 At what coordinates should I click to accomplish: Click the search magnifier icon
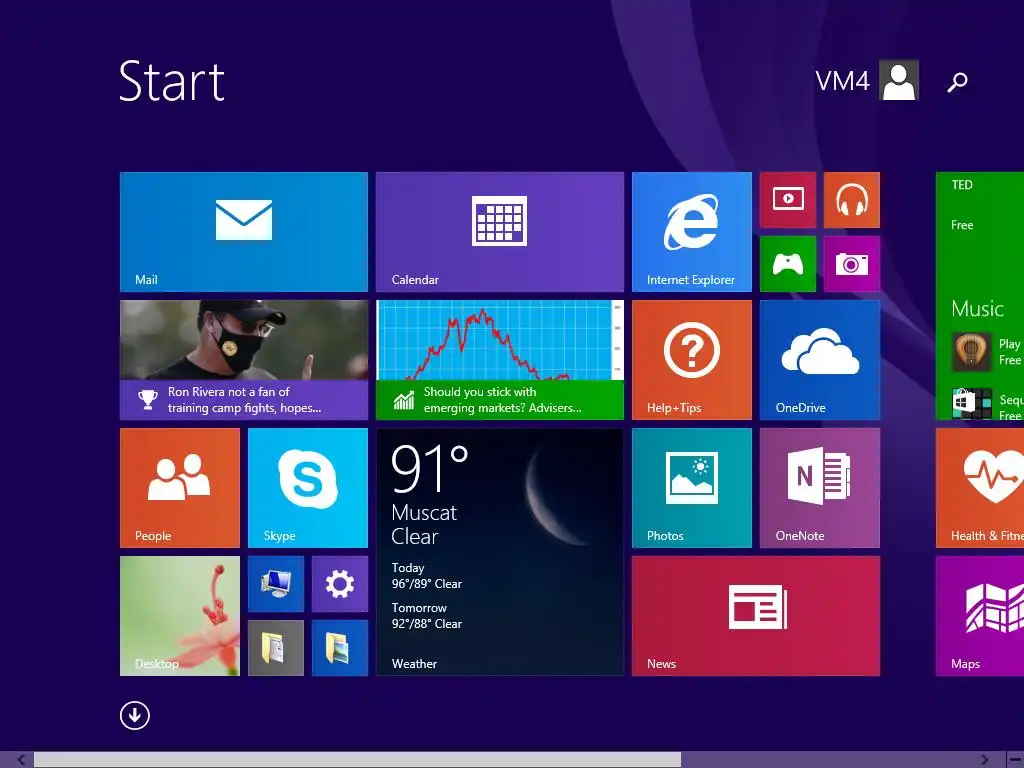click(957, 82)
